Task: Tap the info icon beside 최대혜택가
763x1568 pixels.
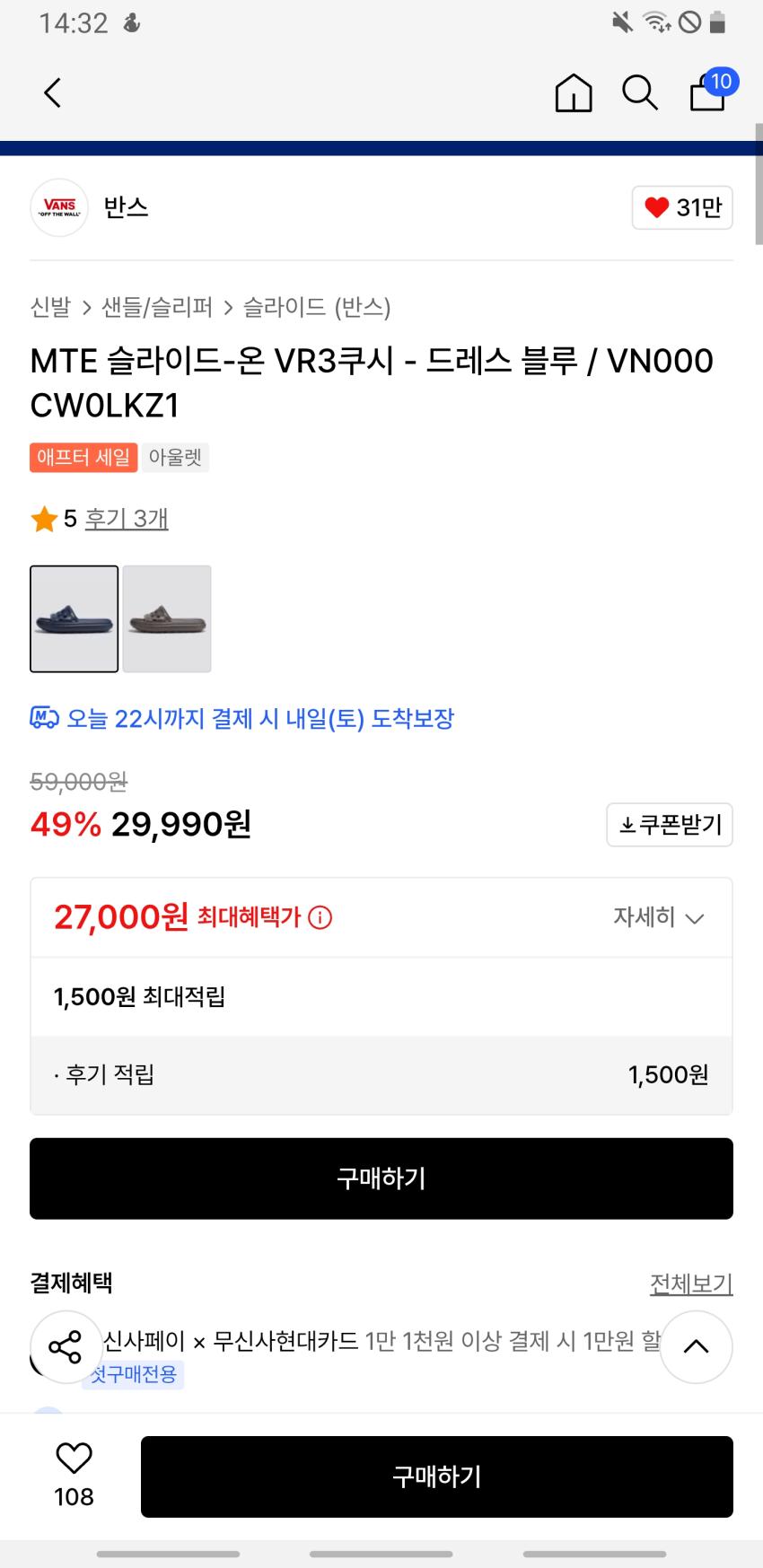Action: (320, 917)
